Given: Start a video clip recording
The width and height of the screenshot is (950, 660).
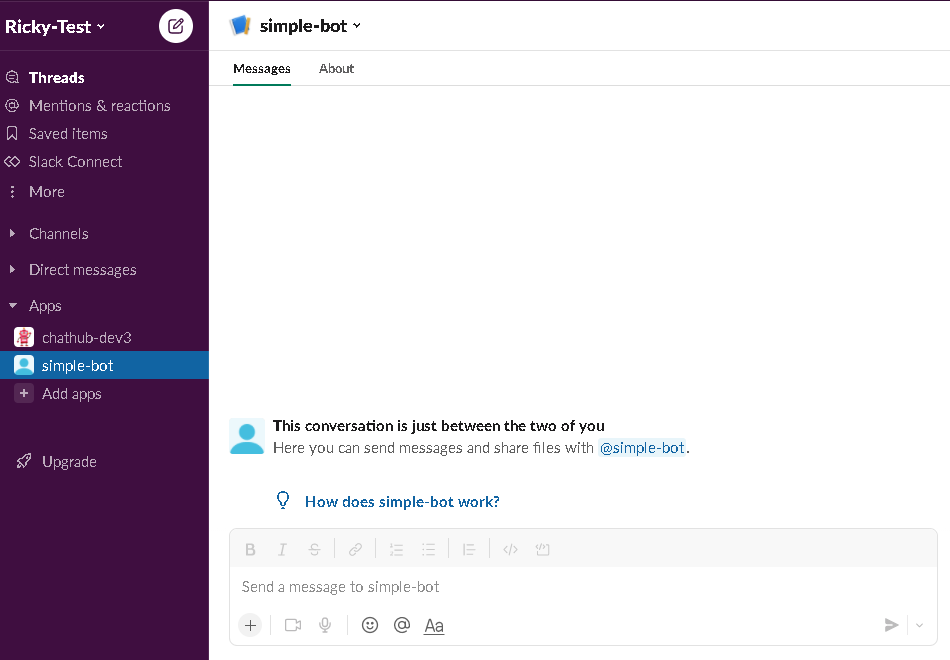Looking at the screenshot, I should pos(292,624).
